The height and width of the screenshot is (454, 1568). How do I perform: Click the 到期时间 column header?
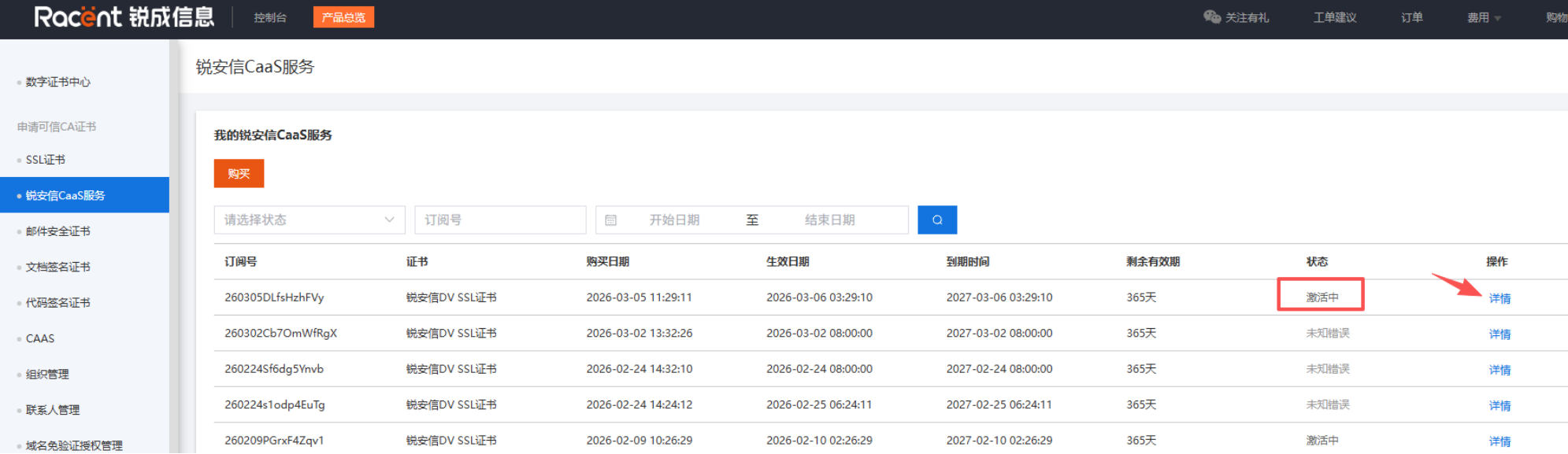point(968,261)
